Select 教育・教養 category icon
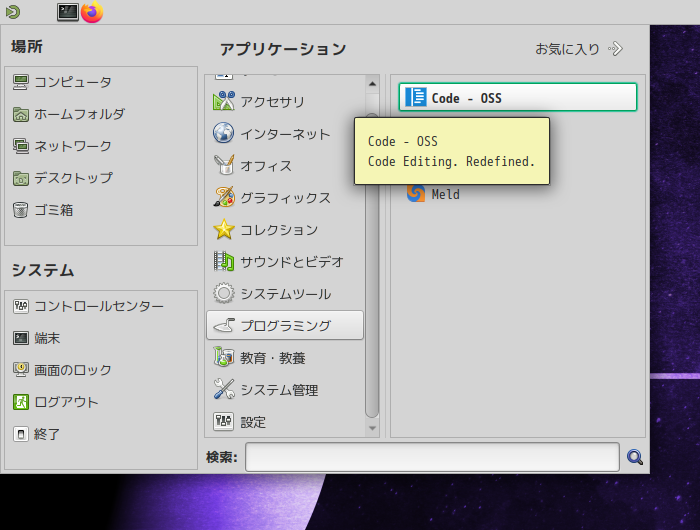The width and height of the screenshot is (700, 530). point(224,357)
